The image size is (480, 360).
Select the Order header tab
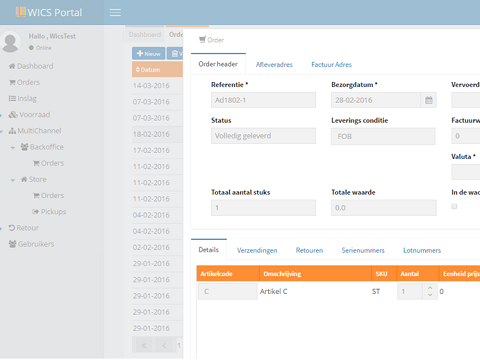click(x=218, y=64)
